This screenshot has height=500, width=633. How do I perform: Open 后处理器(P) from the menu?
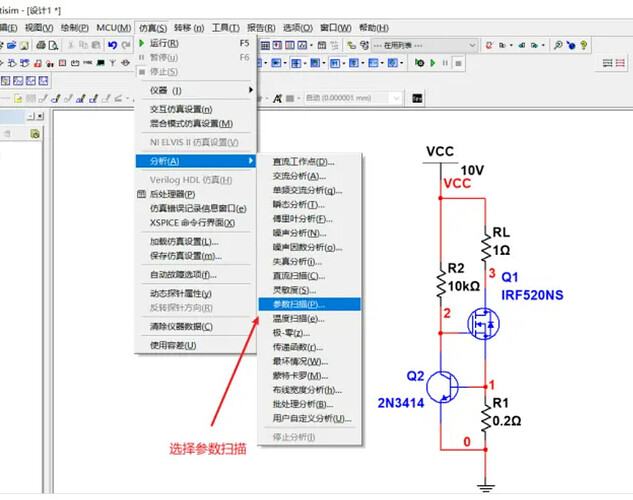195,194
